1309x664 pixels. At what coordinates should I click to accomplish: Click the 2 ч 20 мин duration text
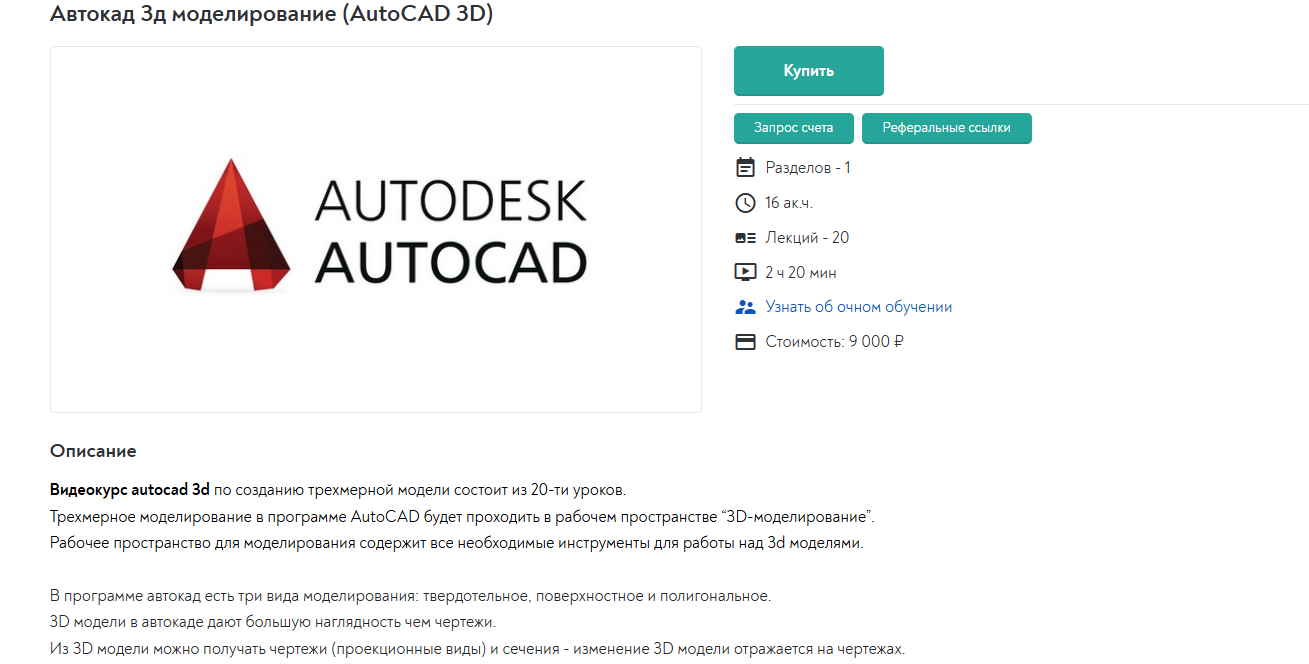pyautogui.click(x=801, y=273)
